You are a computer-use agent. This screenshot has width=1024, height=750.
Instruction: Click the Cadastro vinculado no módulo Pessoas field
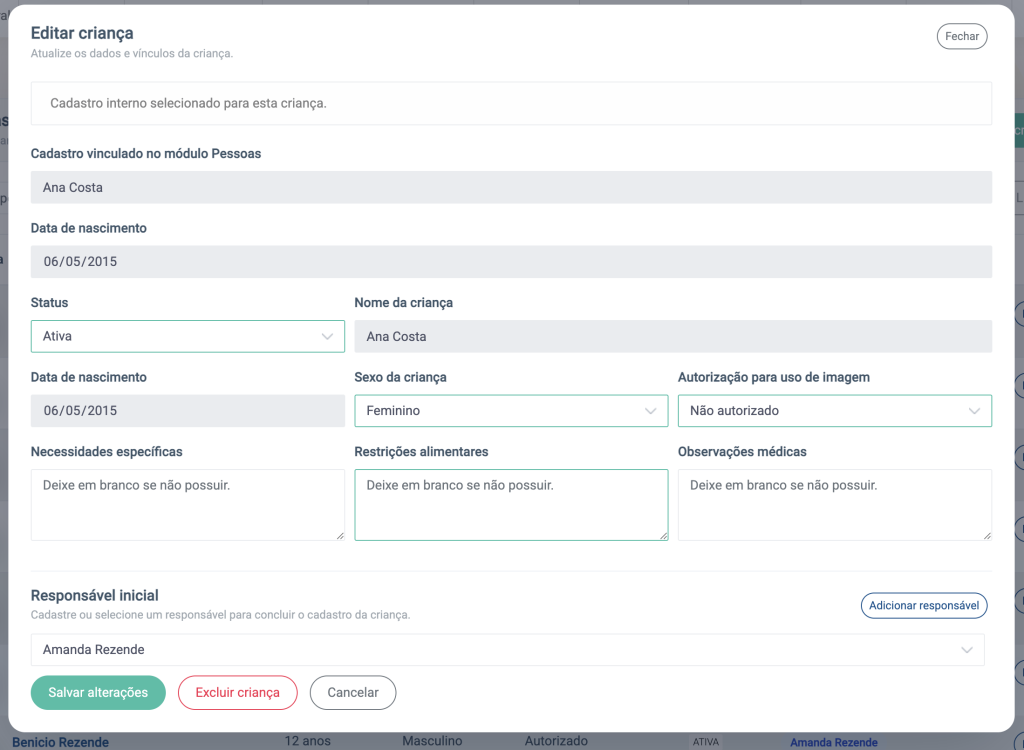(x=511, y=187)
